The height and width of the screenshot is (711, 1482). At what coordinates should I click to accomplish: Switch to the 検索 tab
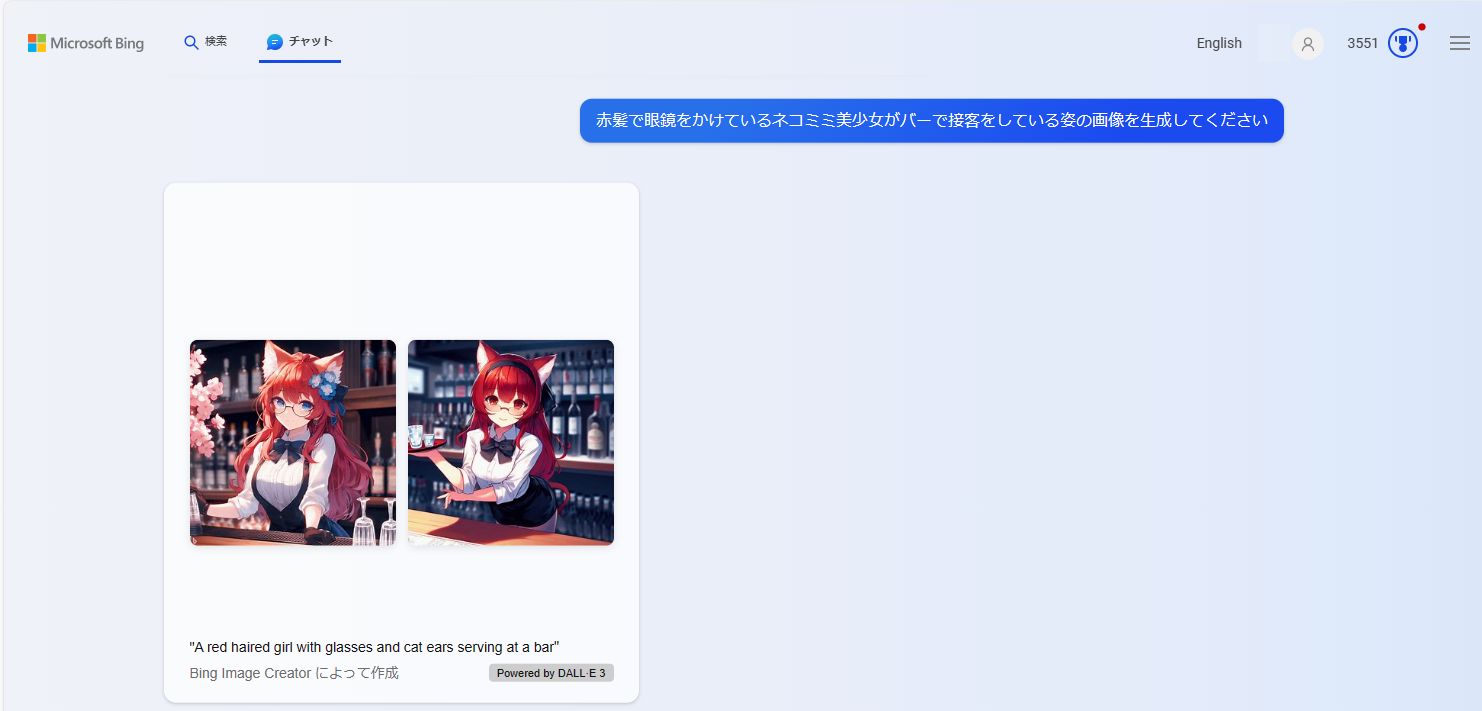point(206,41)
